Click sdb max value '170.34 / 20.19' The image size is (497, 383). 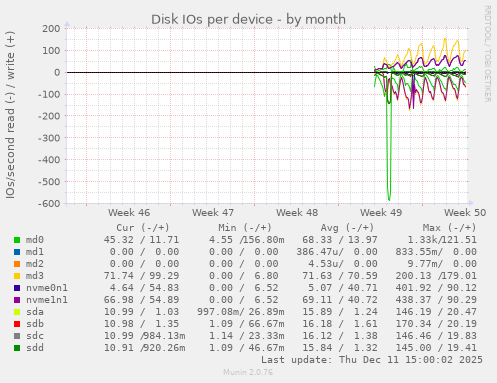436,324
